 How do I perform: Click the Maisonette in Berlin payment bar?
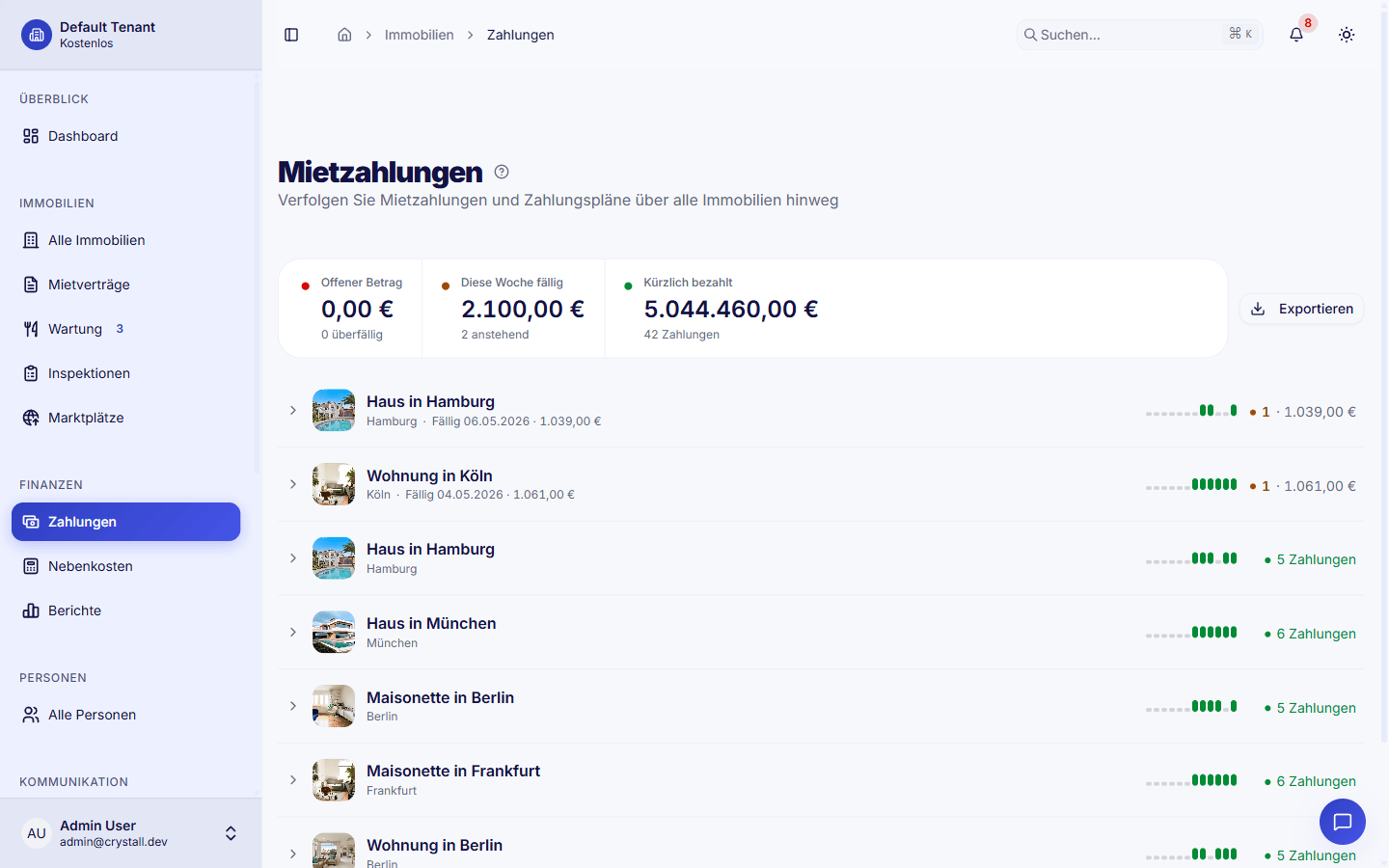(x=1191, y=706)
